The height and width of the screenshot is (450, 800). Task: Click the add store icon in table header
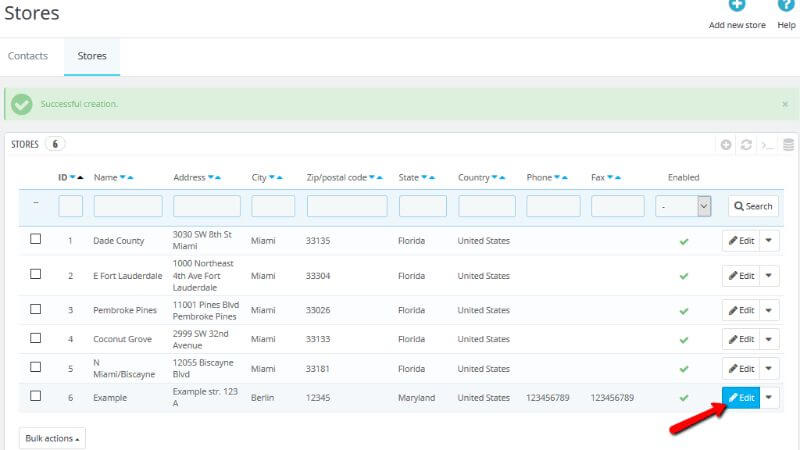pos(726,145)
